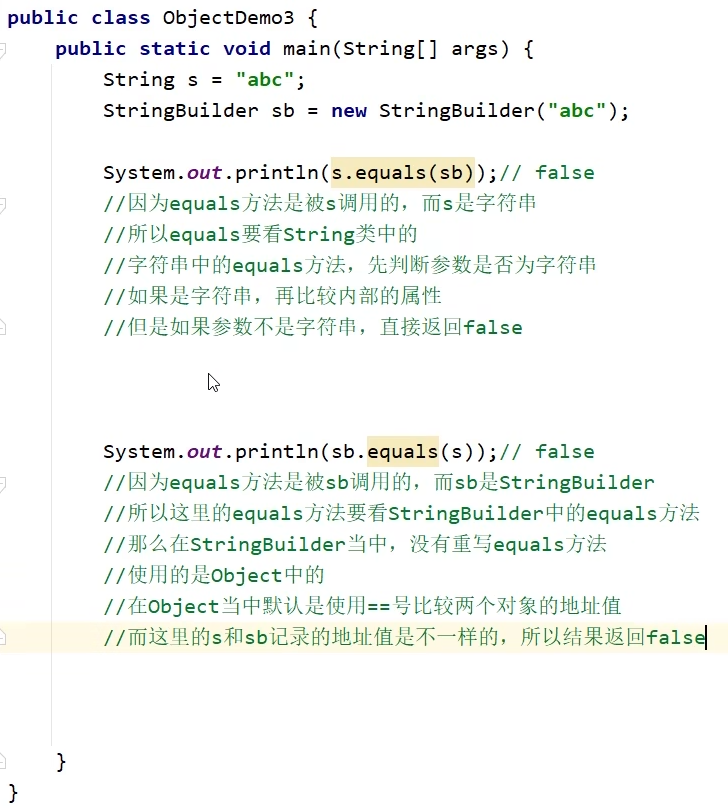This screenshot has height=808, width=728.
Task: Click comment line 但是如果参数不是字符串，直接返回false
Action: (313, 327)
